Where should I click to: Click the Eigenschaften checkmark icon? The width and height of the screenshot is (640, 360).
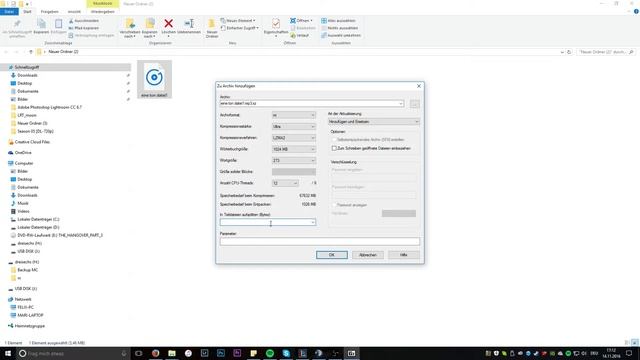point(276,24)
